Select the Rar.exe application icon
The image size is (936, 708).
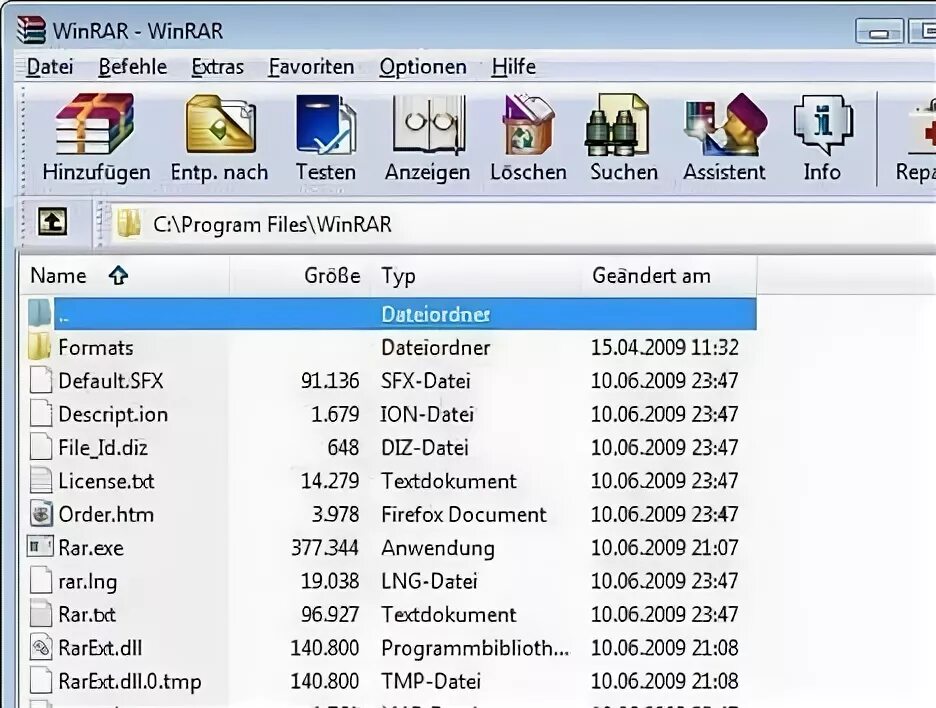pyautogui.click(x=41, y=547)
